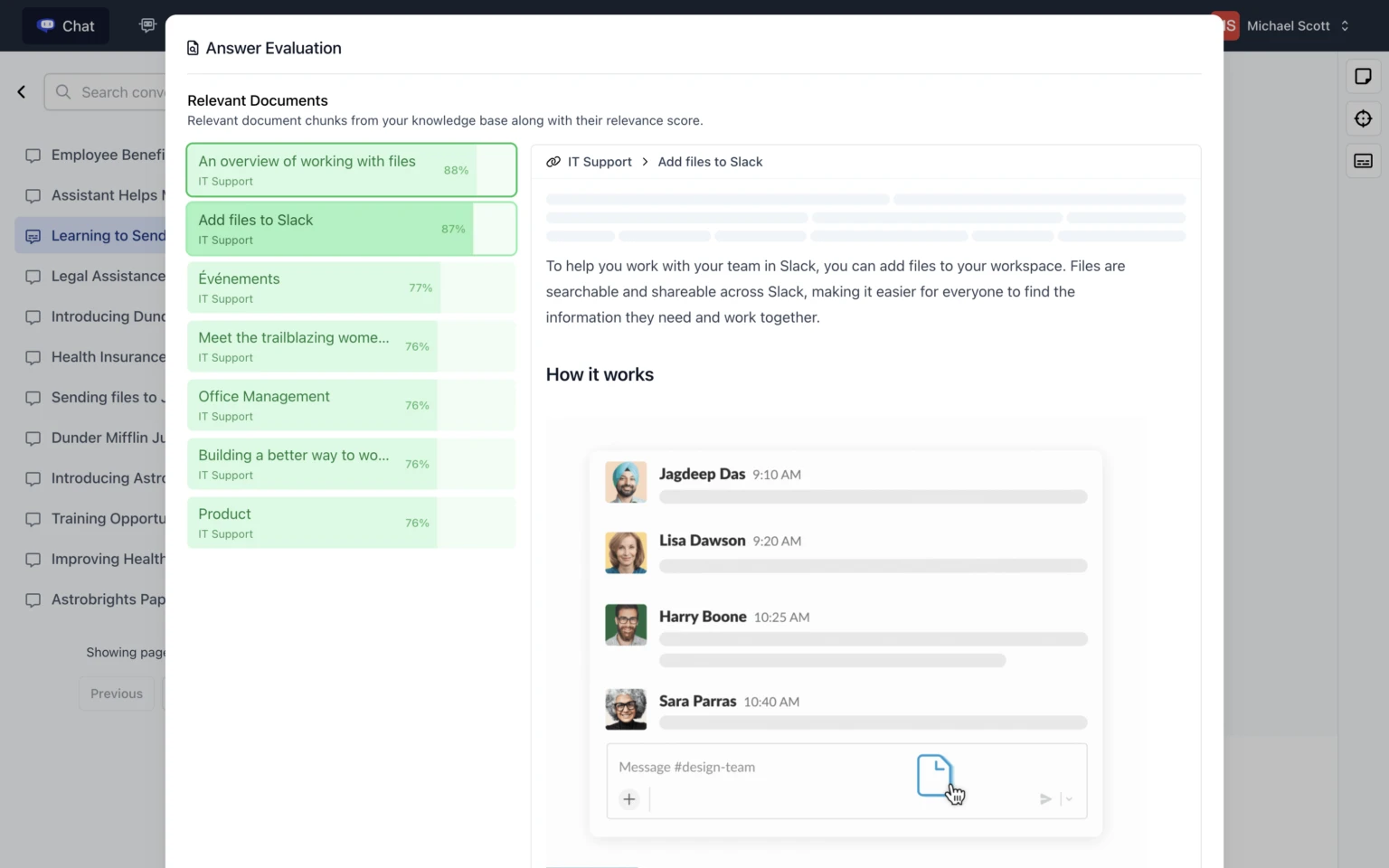Click the search icon in conversation search
1389x868 pixels.
61,91
